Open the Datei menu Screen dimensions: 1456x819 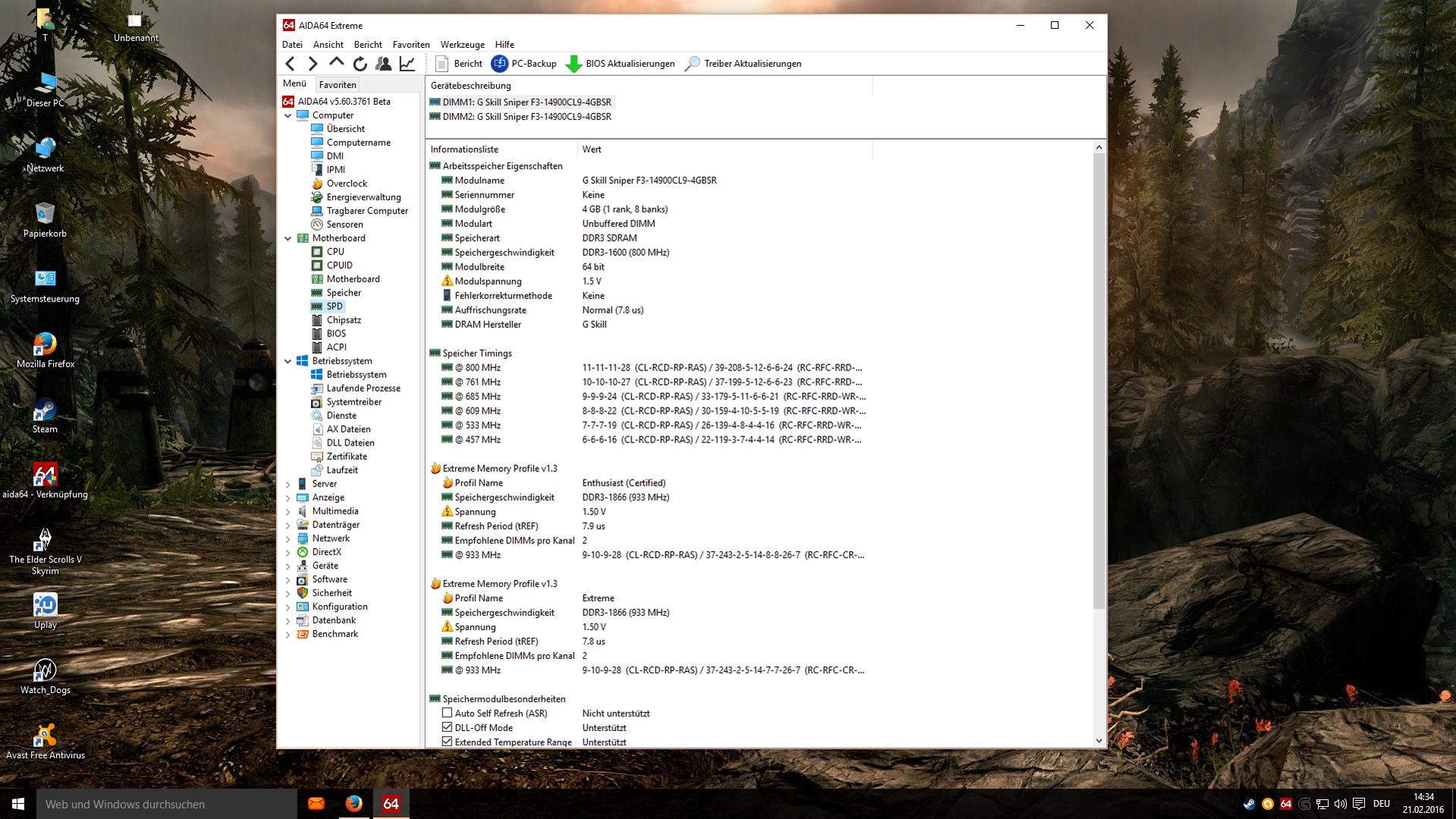click(292, 45)
